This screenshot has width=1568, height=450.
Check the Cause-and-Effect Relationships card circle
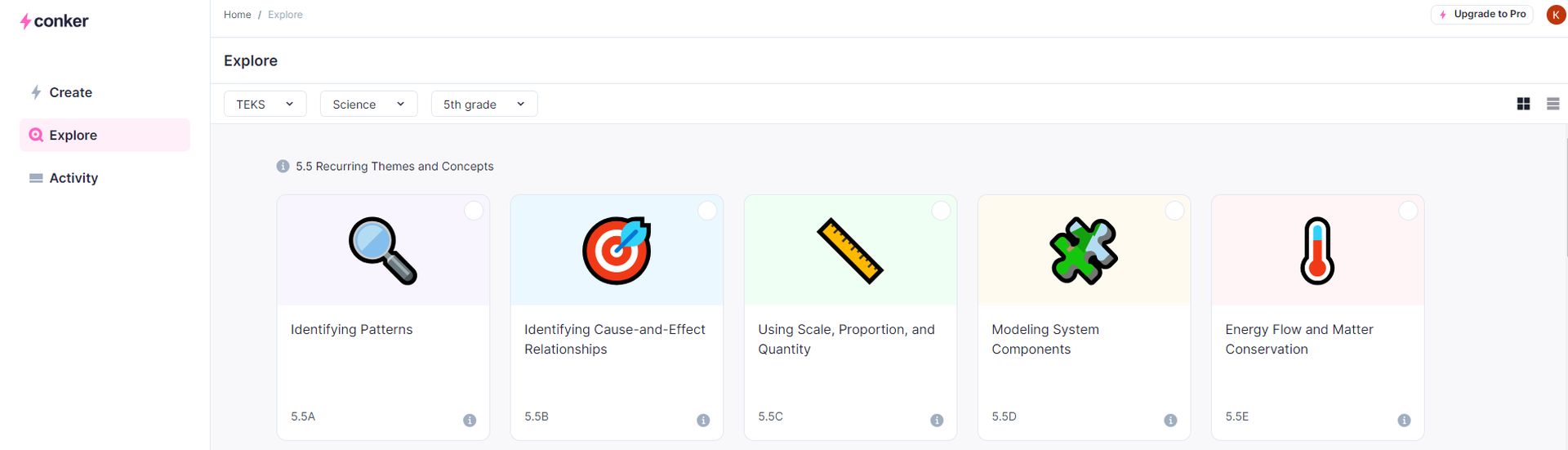point(707,211)
